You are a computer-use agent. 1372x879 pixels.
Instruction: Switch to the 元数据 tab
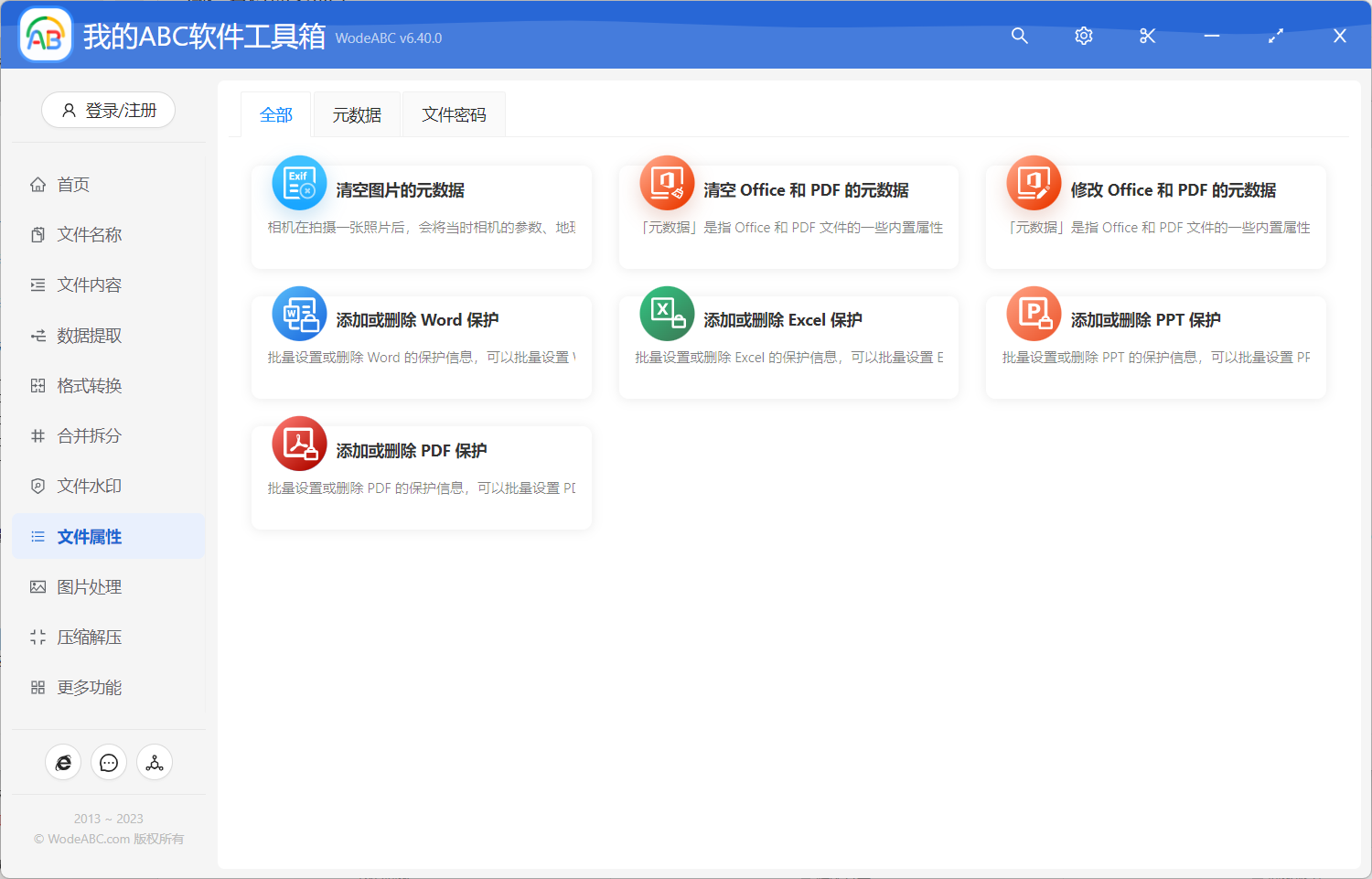[357, 113]
